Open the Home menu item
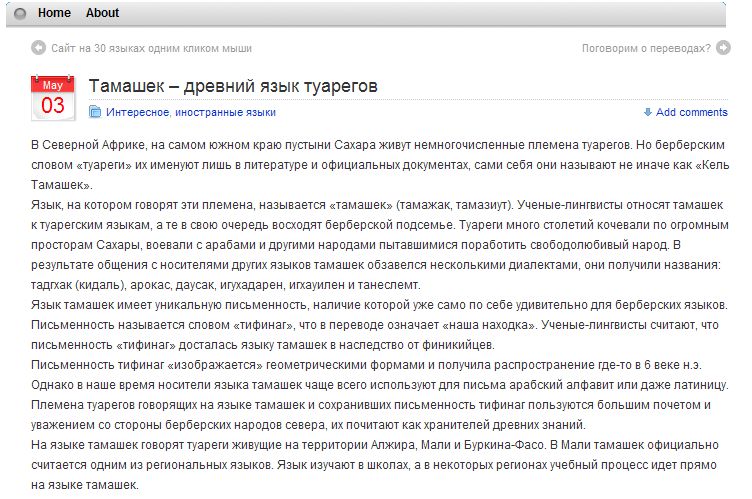 coord(54,13)
